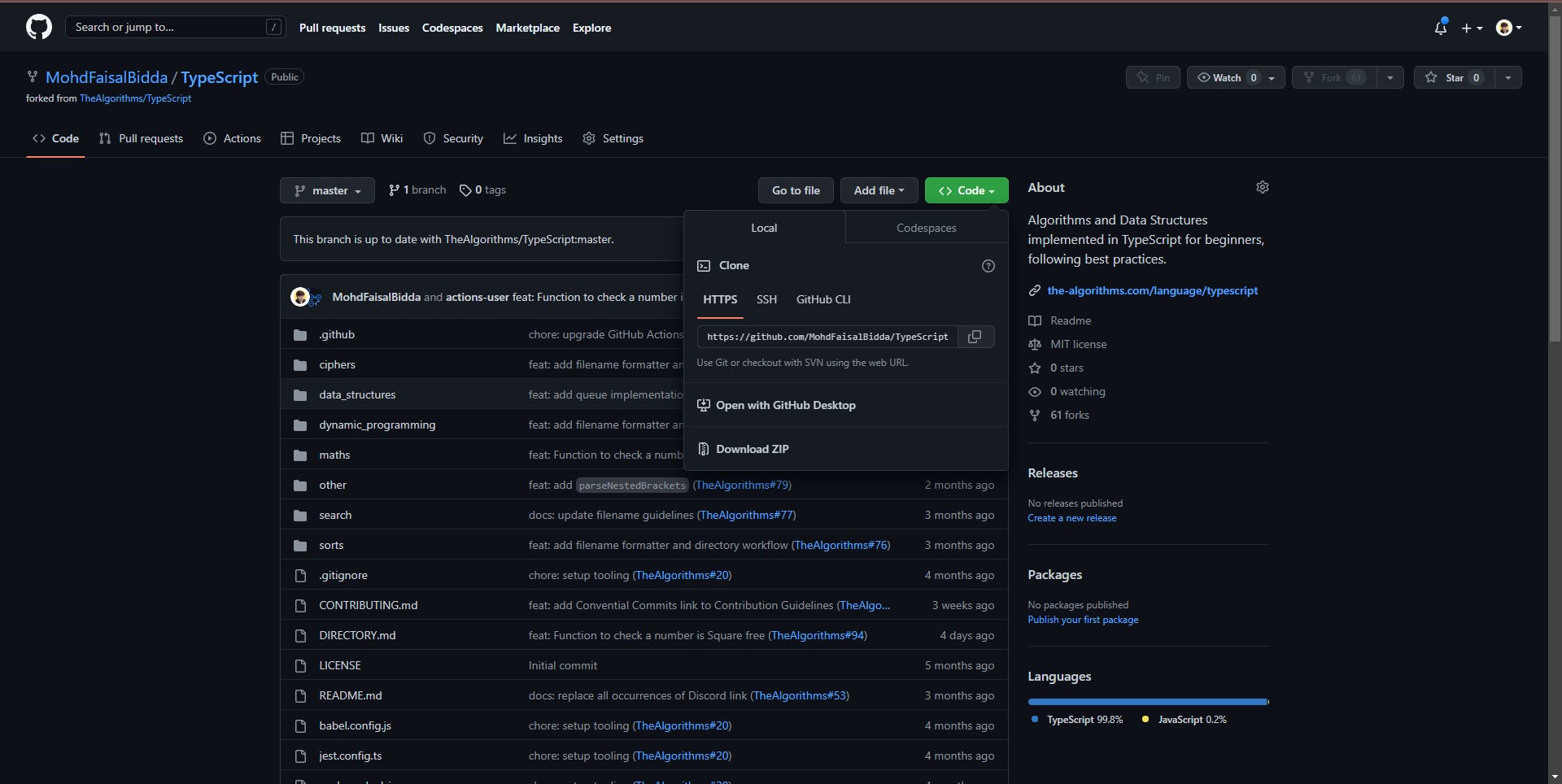The width and height of the screenshot is (1562, 784).
Task: Switch to the Codespaces tab
Action: pyautogui.click(x=927, y=228)
